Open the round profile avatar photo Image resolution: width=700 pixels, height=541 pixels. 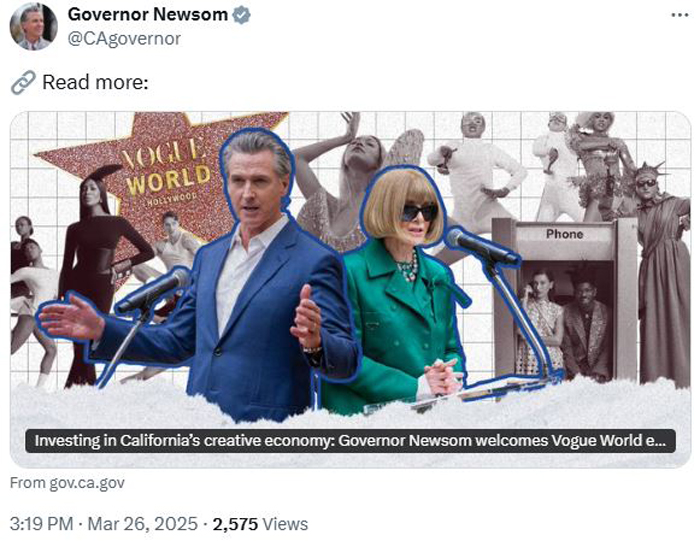(x=33, y=26)
